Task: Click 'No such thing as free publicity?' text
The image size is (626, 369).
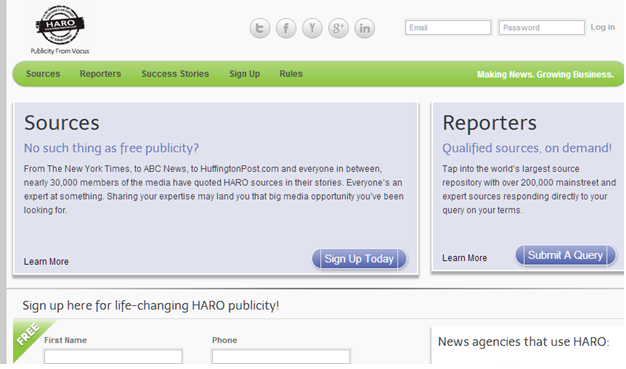Action: (111, 148)
